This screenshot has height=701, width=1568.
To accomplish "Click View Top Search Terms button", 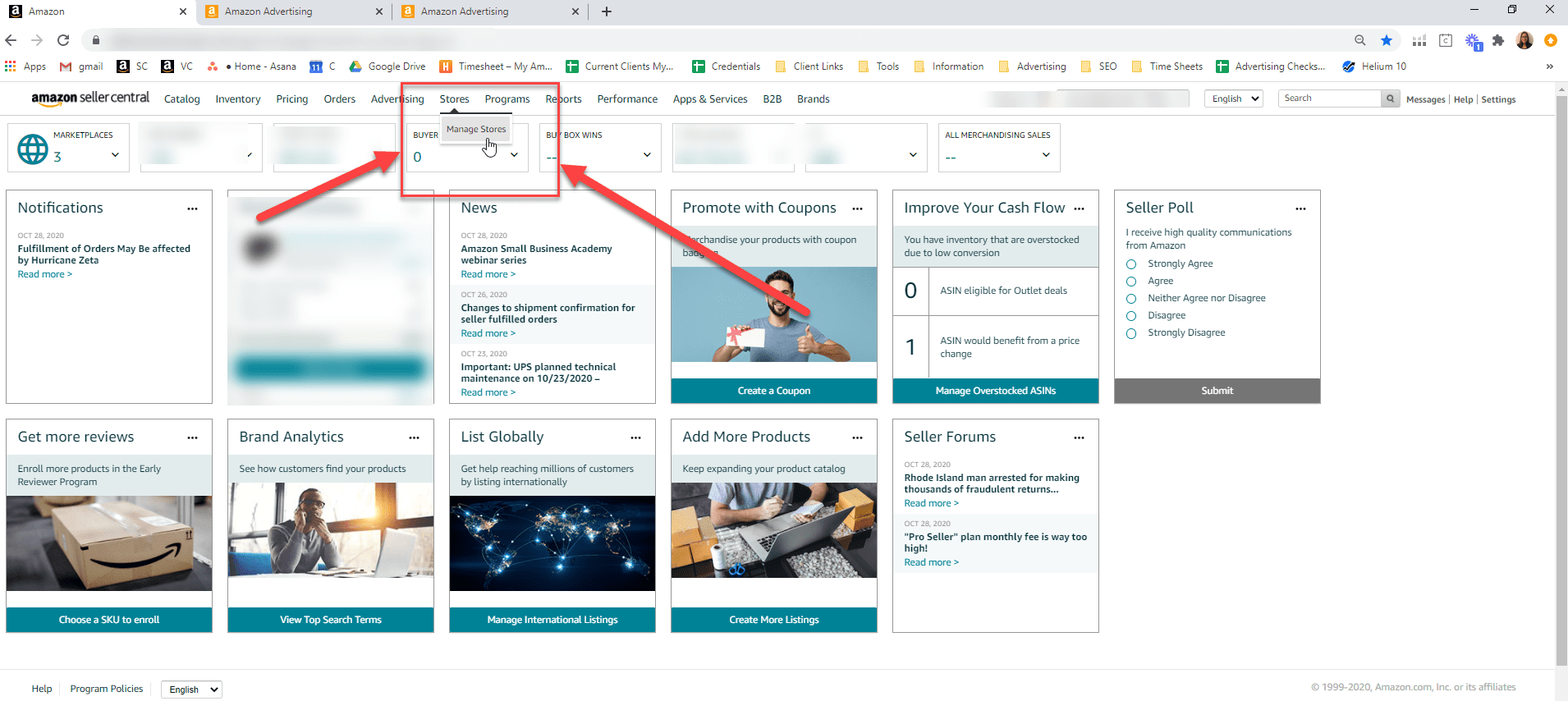I will (x=331, y=620).
